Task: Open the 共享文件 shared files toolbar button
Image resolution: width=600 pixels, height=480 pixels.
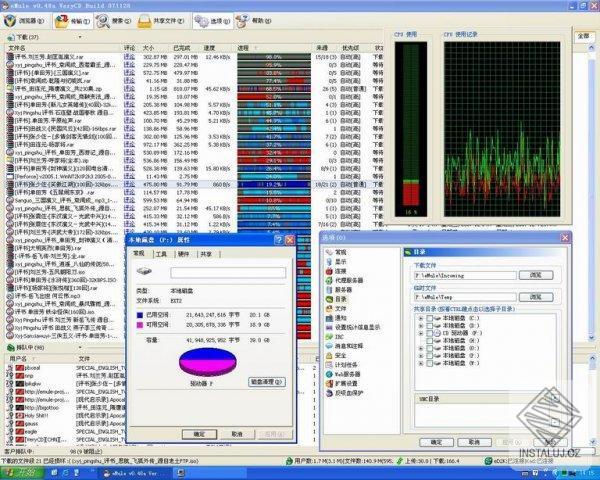Action: (x=161, y=21)
